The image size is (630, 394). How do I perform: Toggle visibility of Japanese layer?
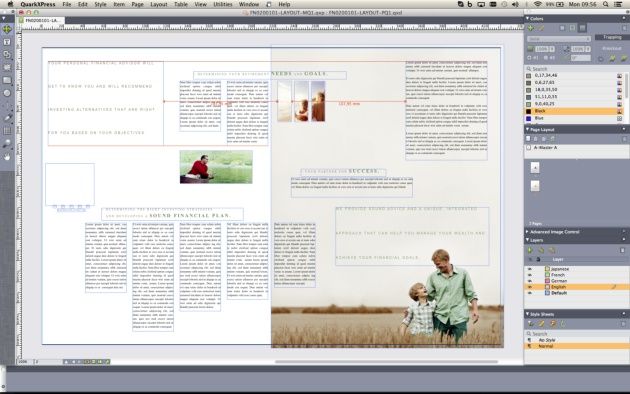pyautogui.click(x=530, y=269)
